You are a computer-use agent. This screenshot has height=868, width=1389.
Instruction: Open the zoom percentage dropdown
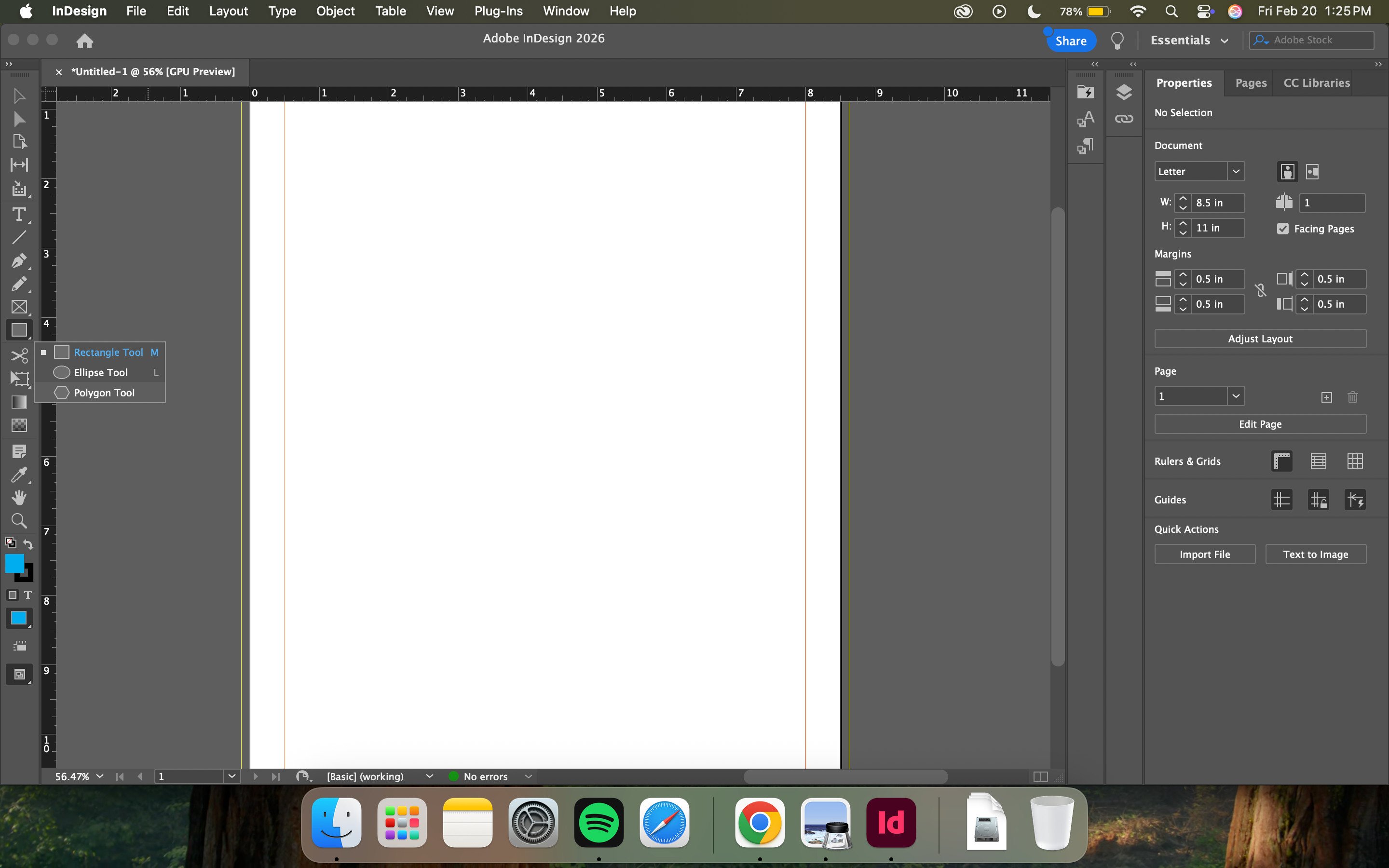(100, 776)
